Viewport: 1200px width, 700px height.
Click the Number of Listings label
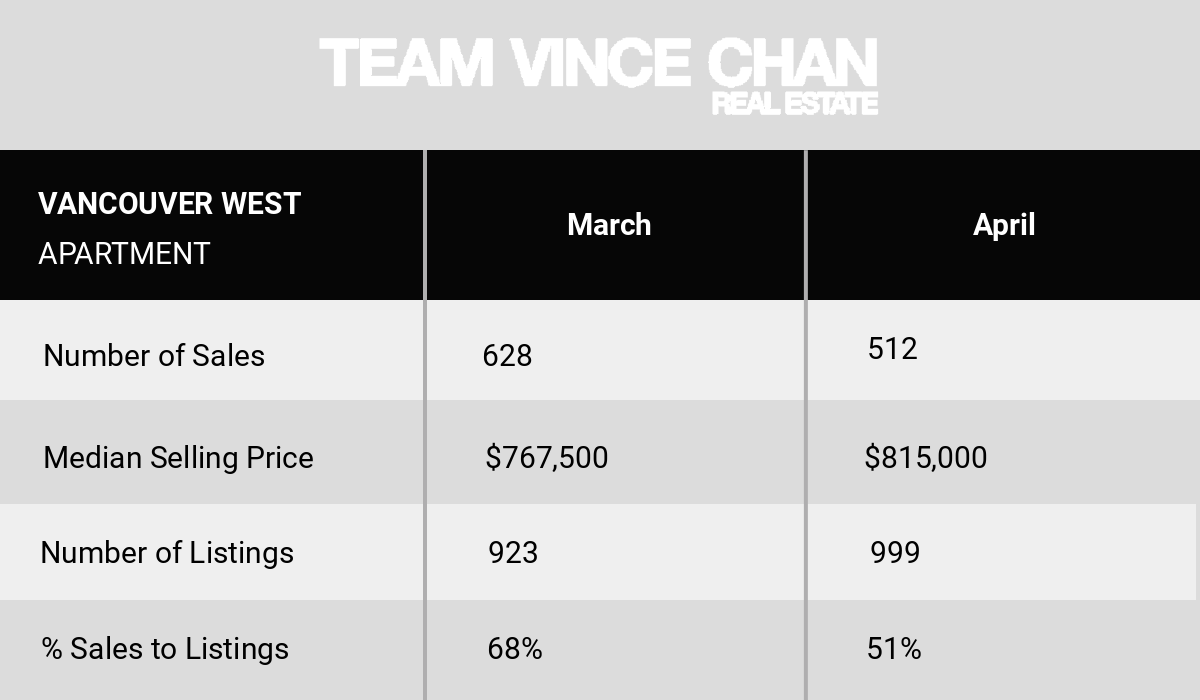coord(167,553)
